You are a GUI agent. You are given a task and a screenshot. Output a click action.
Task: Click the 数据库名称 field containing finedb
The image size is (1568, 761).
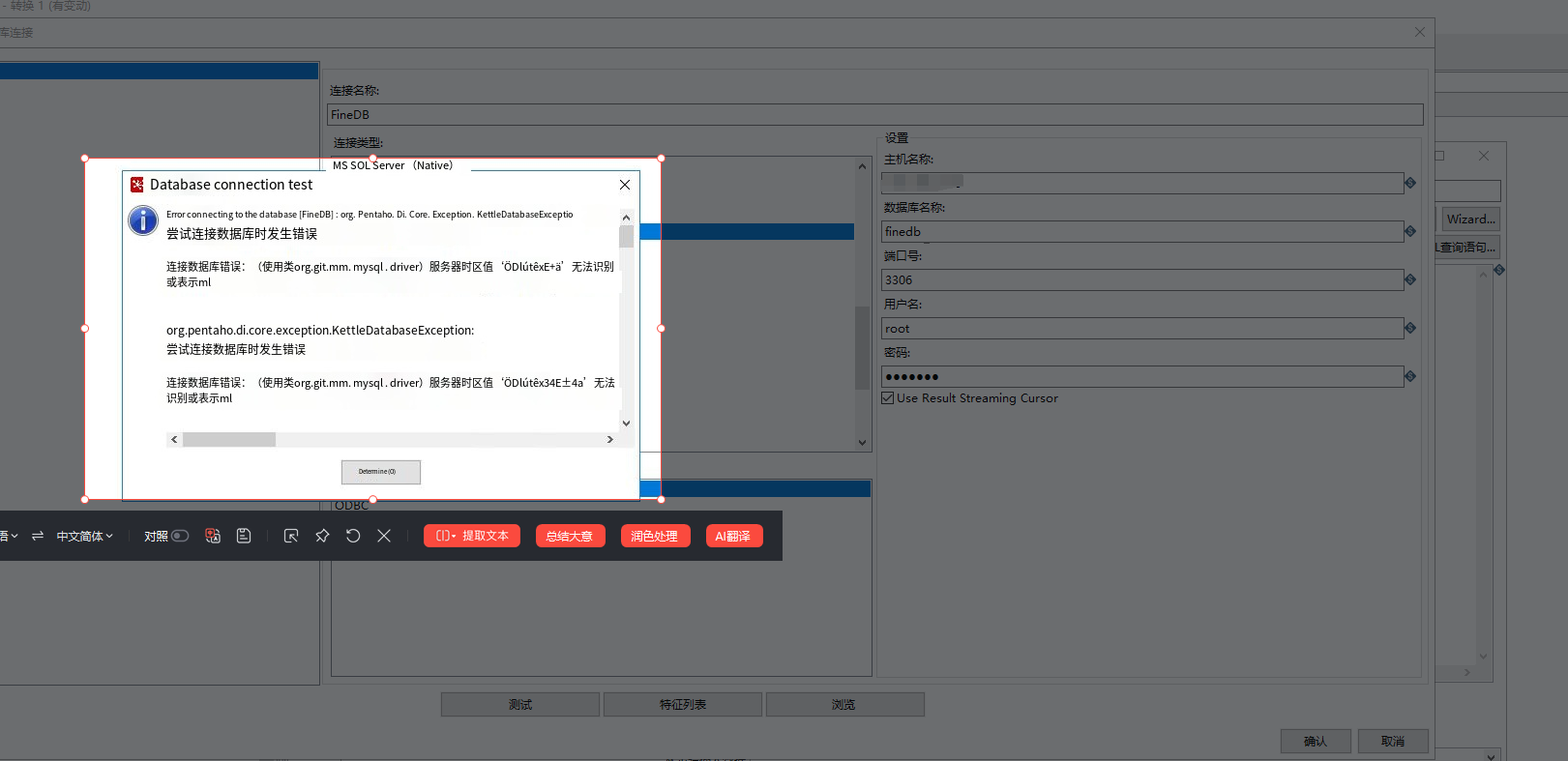pos(1142,232)
